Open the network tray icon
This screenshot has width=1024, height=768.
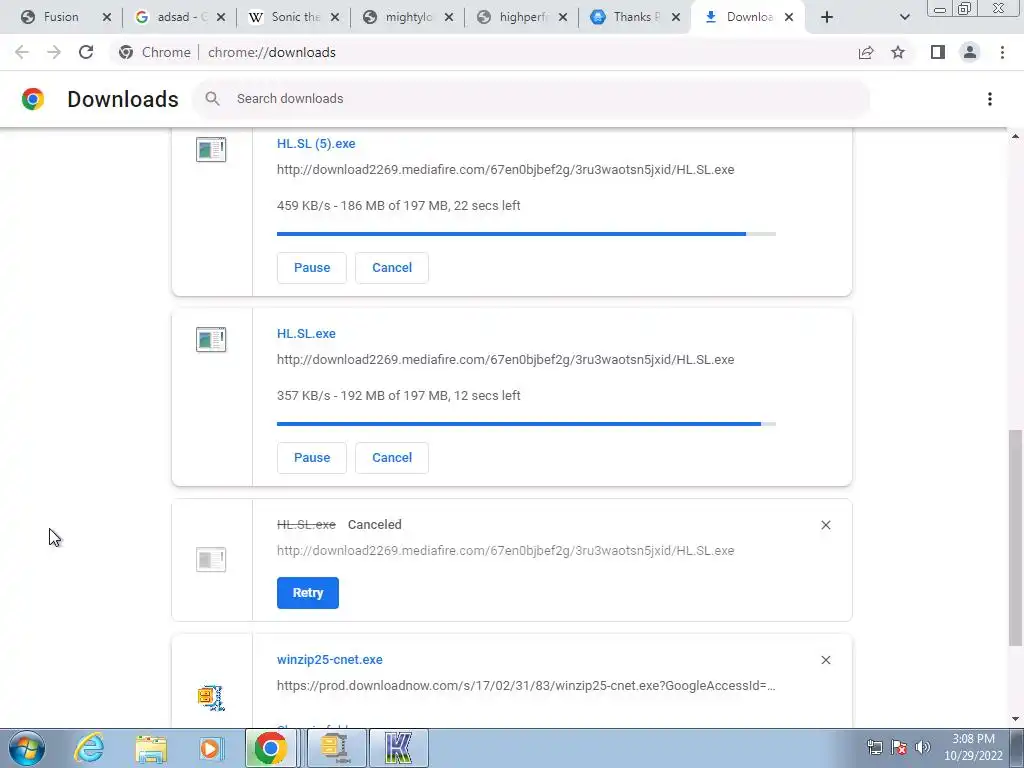(874, 747)
